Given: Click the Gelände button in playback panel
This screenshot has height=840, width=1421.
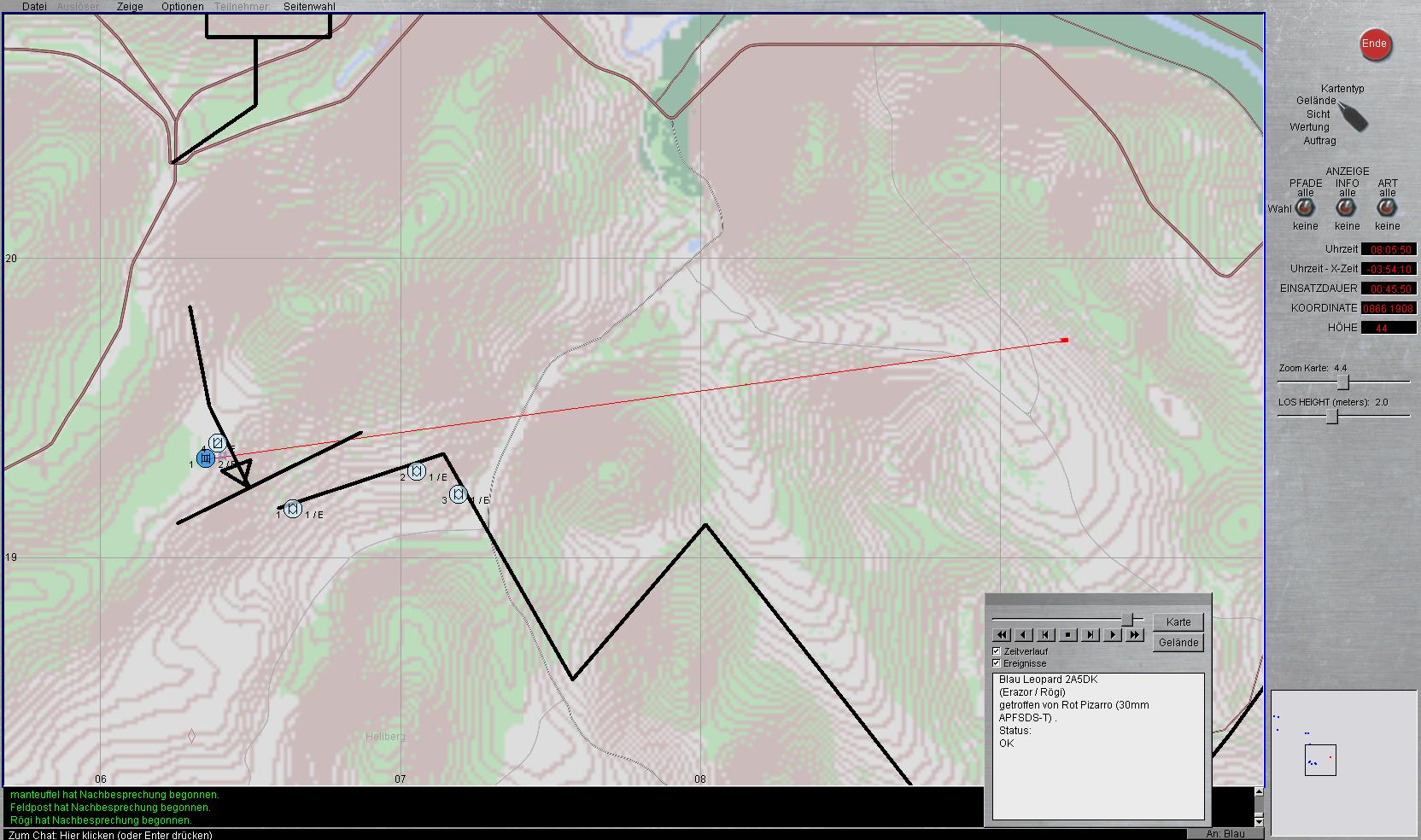Looking at the screenshot, I should tap(1178, 643).
